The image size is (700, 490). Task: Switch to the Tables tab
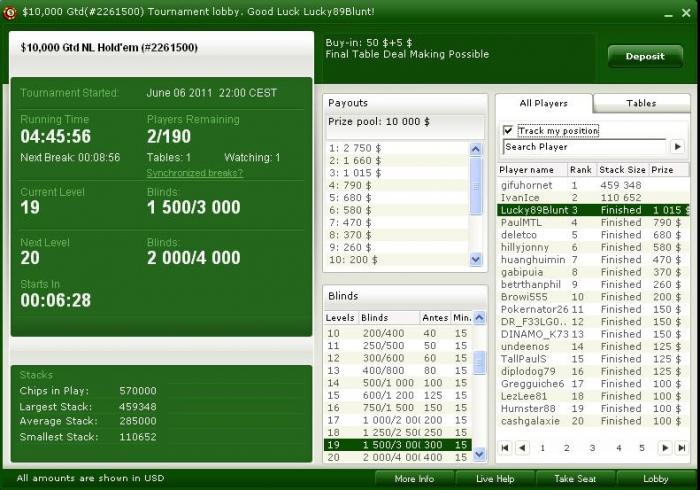point(641,103)
